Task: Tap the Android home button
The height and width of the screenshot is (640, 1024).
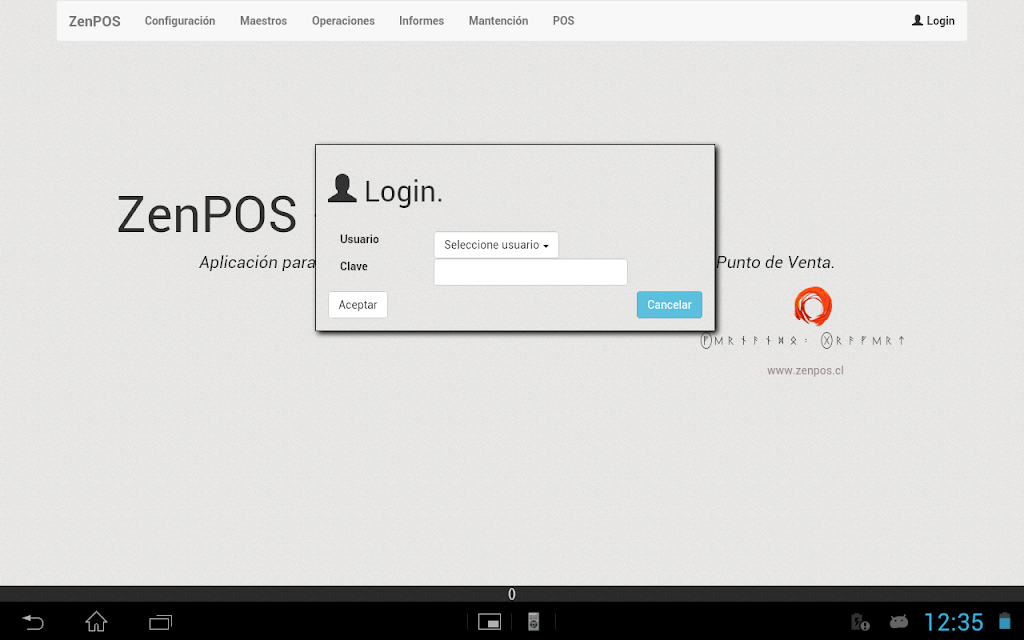Action: (x=96, y=622)
